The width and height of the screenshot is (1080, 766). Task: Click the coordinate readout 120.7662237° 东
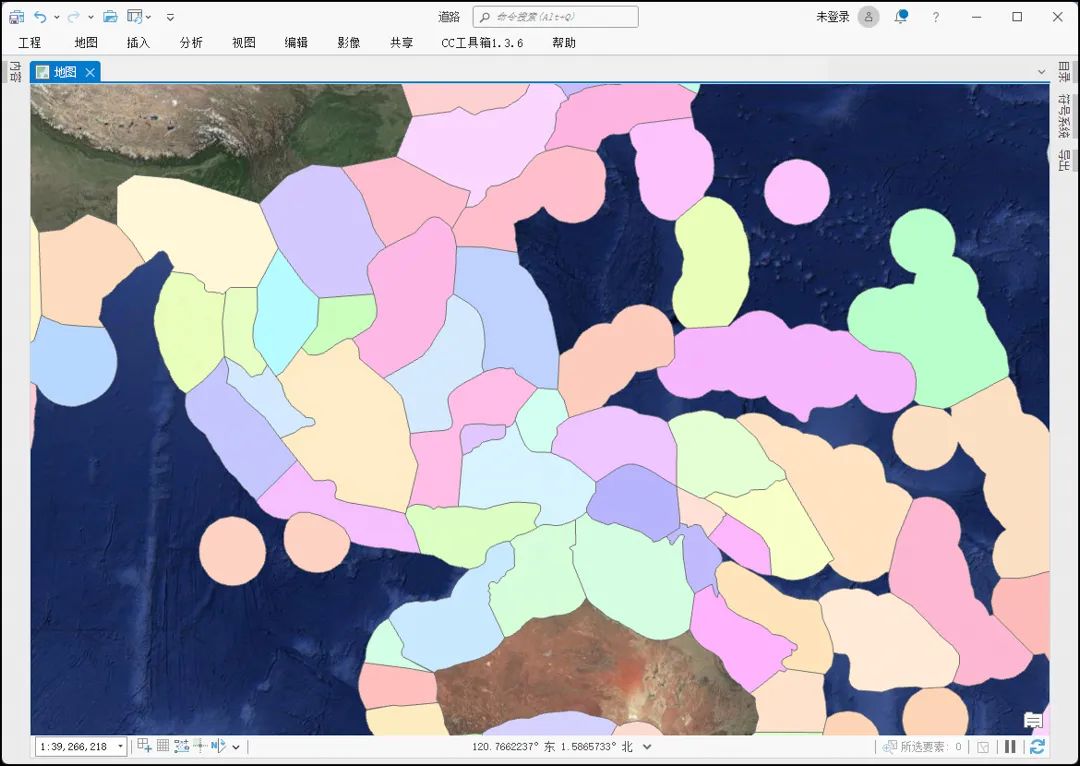[513, 747]
